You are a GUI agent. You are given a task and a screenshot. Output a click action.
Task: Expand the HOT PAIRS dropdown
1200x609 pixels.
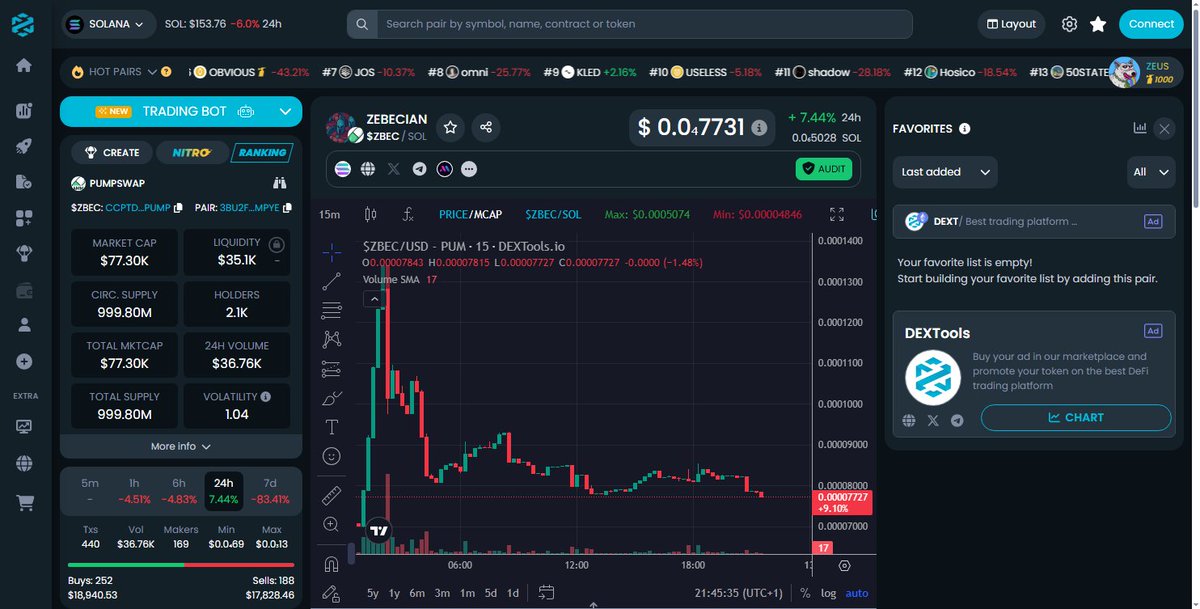pos(153,72)
